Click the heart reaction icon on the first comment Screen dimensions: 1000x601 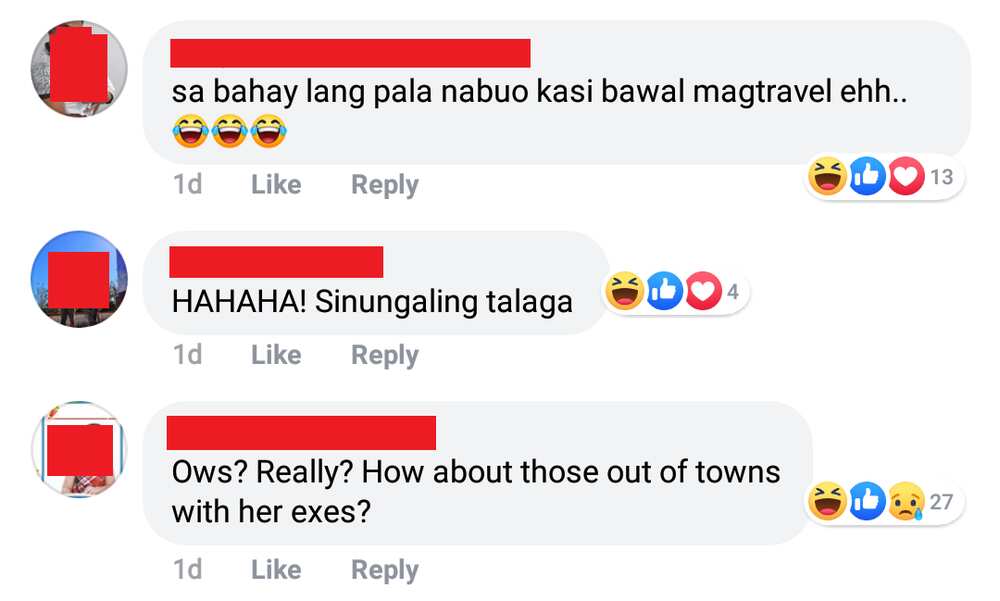pyautogui.click(x=906, y=175)
